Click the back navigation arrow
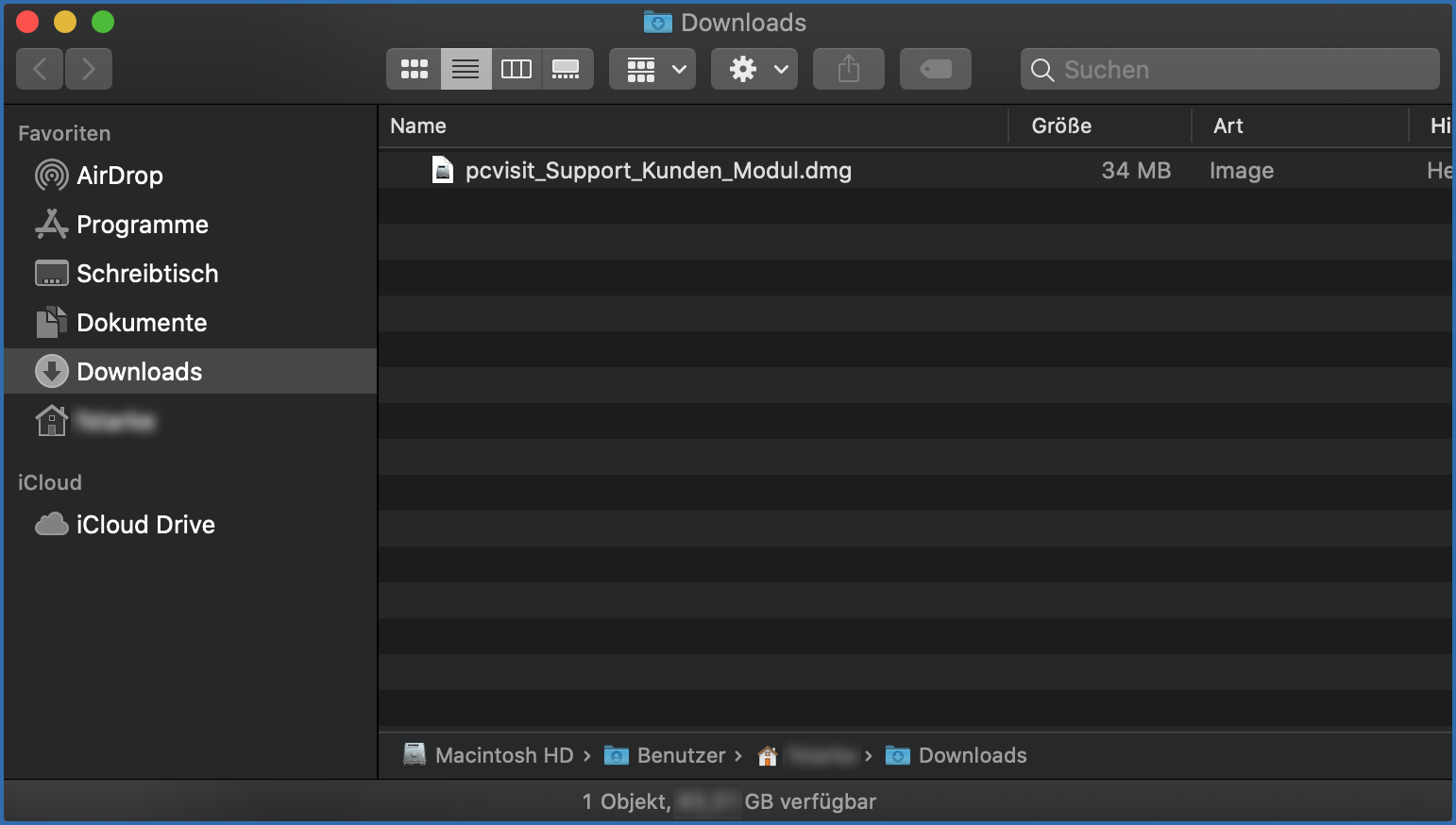 pos(40,68)
